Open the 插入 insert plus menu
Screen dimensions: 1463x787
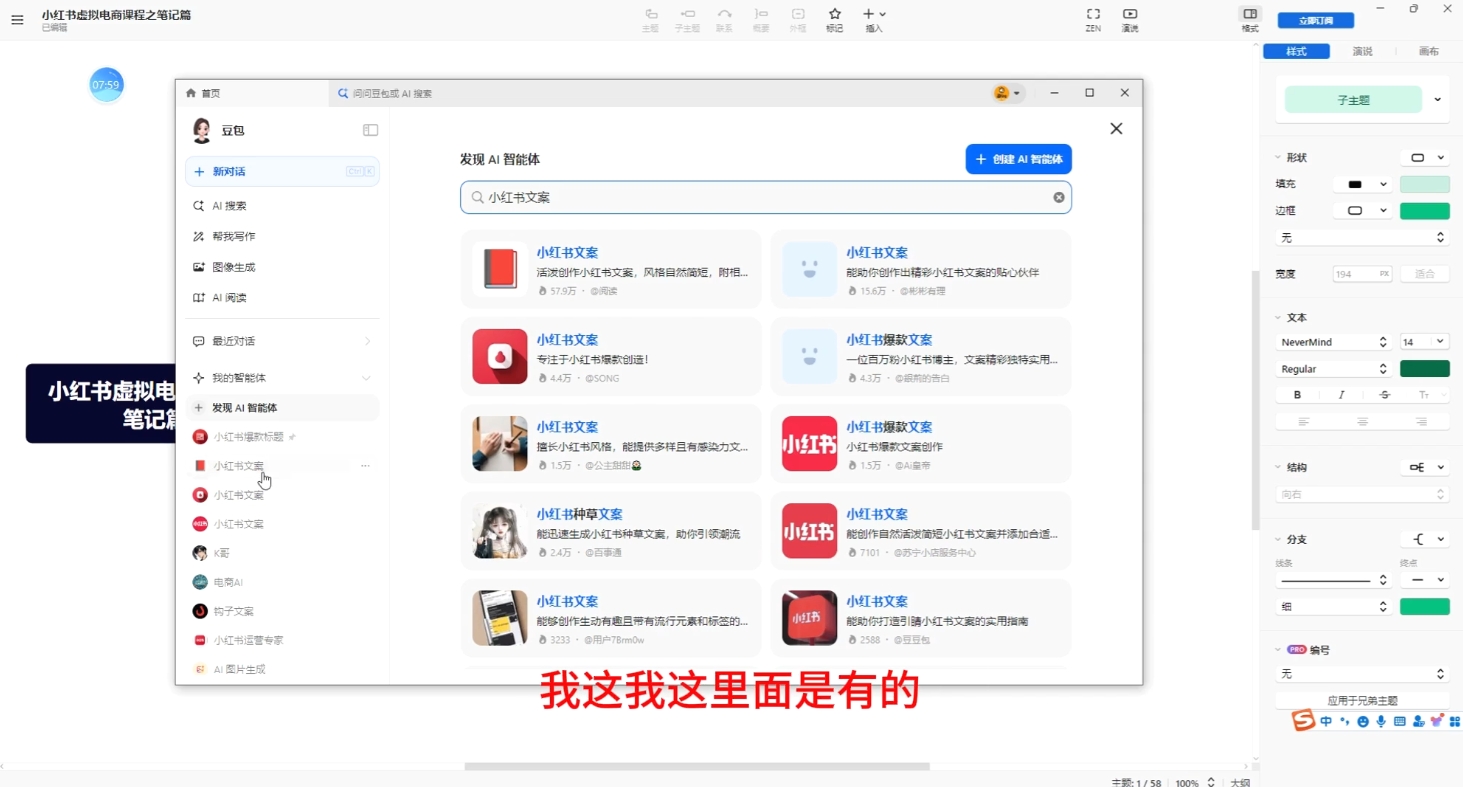pyautogui.click(x=874, y=19)
